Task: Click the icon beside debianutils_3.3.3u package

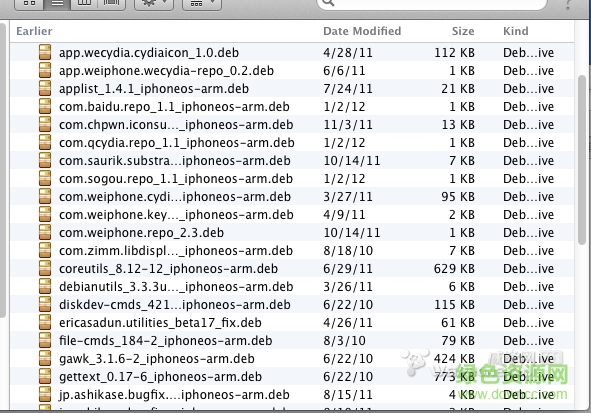Action: pos(45,287)
